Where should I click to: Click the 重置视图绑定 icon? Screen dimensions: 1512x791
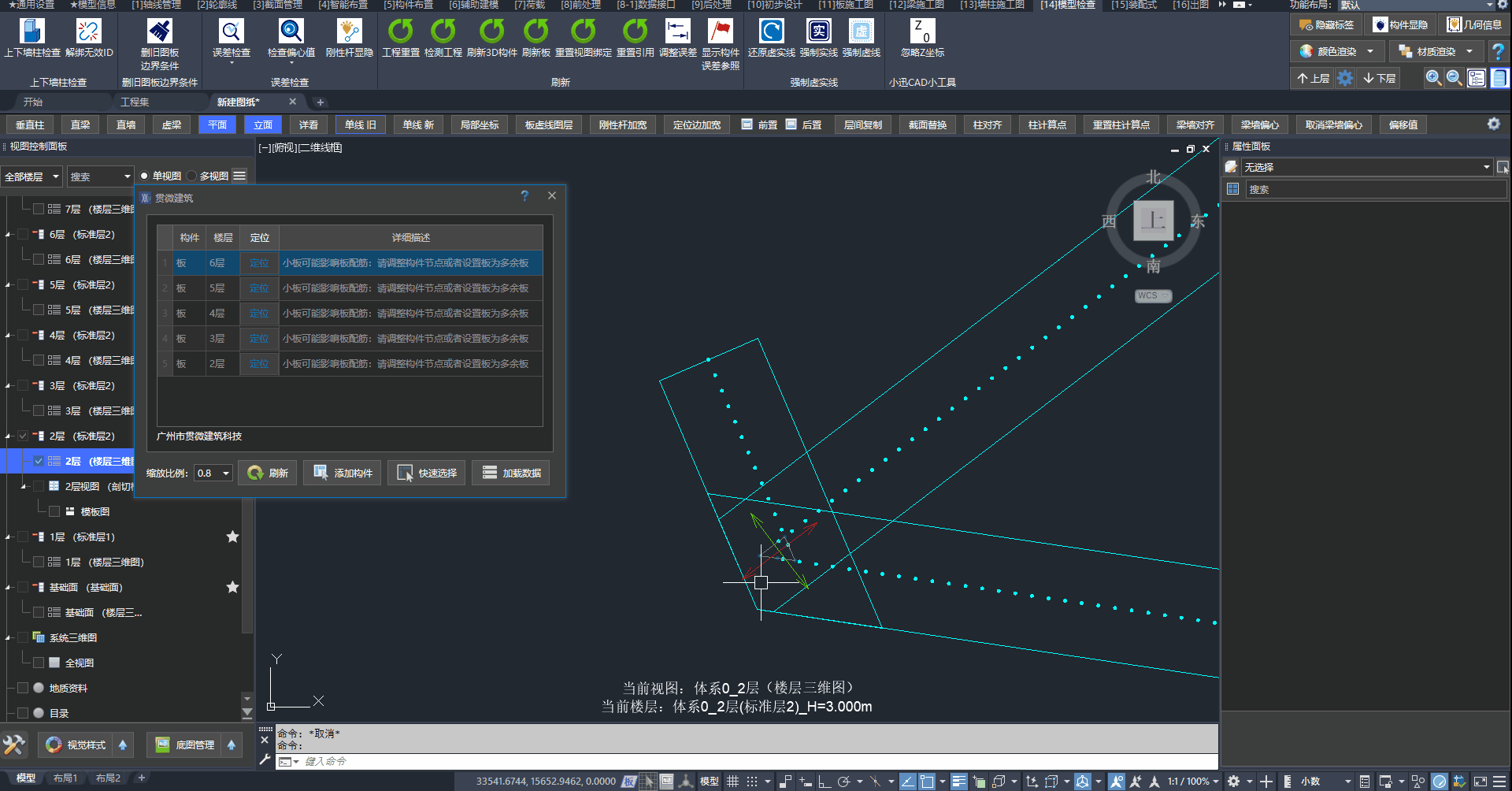click(x=584, y=32)
